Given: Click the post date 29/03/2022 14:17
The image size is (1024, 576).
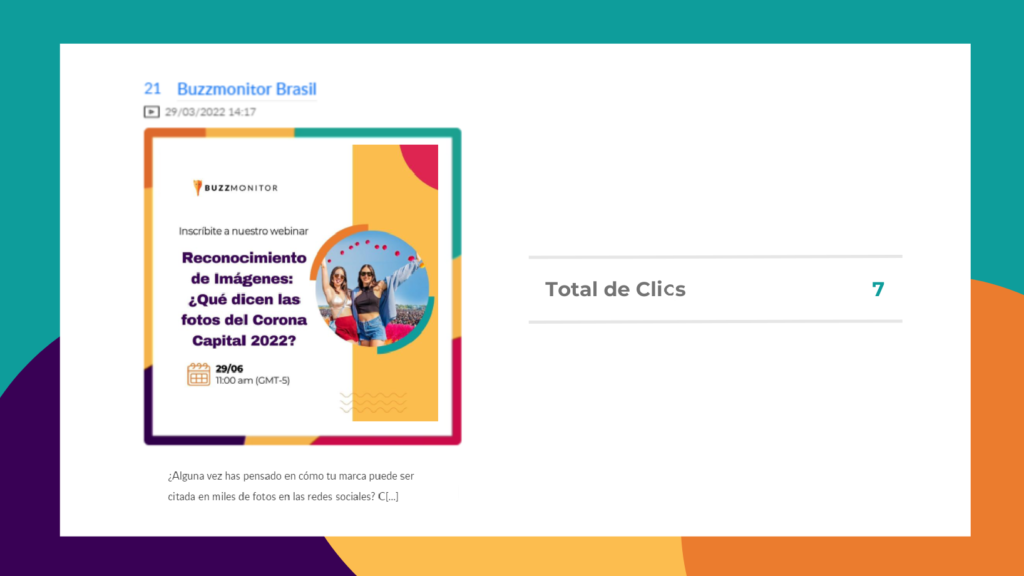Looking at the screenshot, I should (x=210, y=112).
